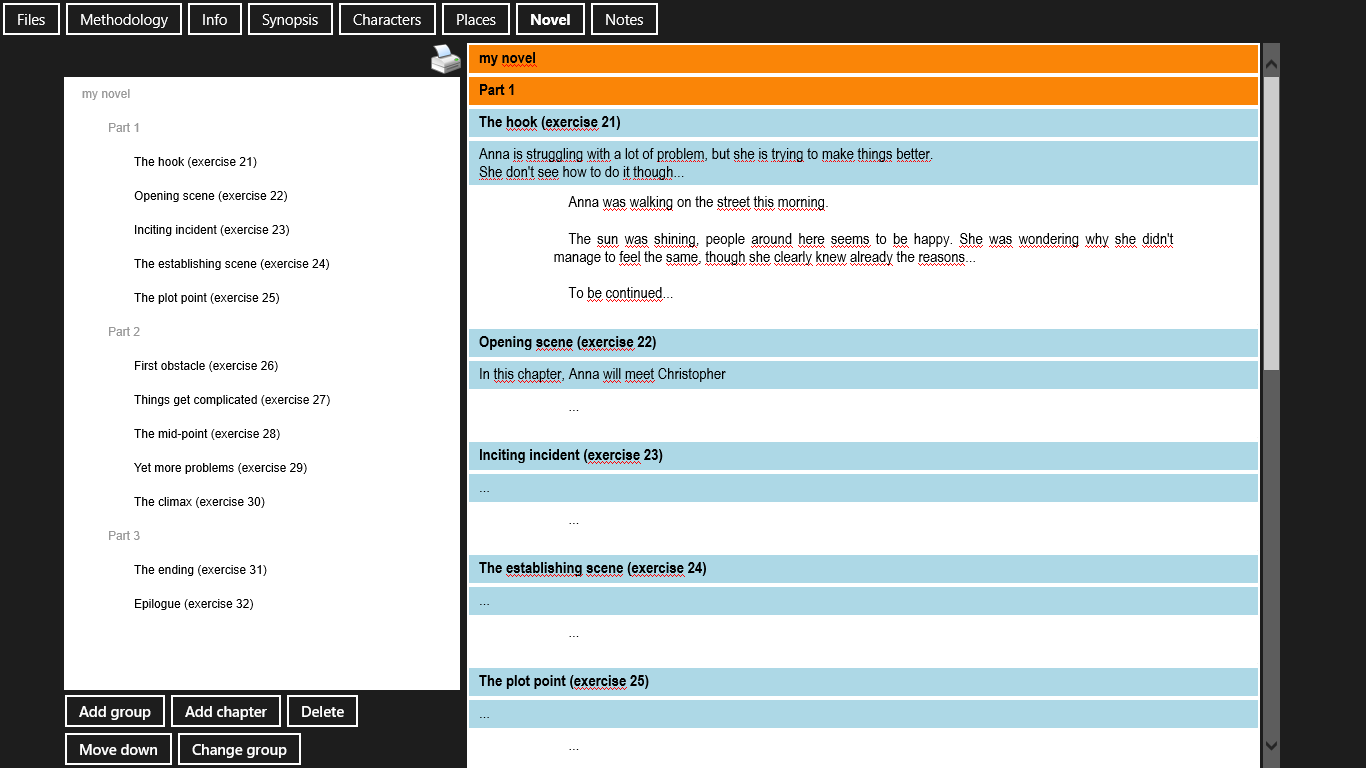1366x768 pixels.
Task: Open the Characters tab
Action: point(387,19)
